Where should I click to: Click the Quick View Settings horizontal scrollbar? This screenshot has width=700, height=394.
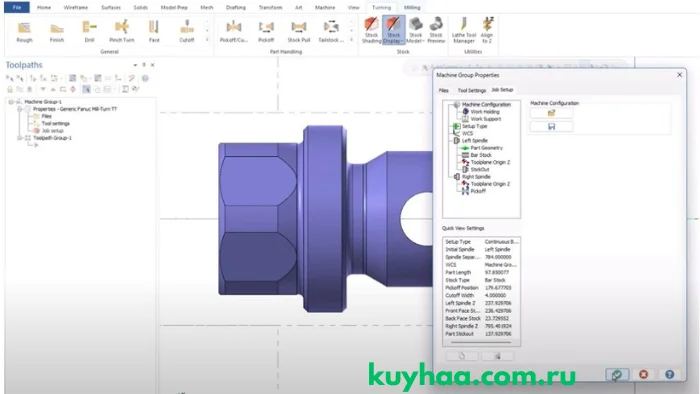(x=481, y=343)
